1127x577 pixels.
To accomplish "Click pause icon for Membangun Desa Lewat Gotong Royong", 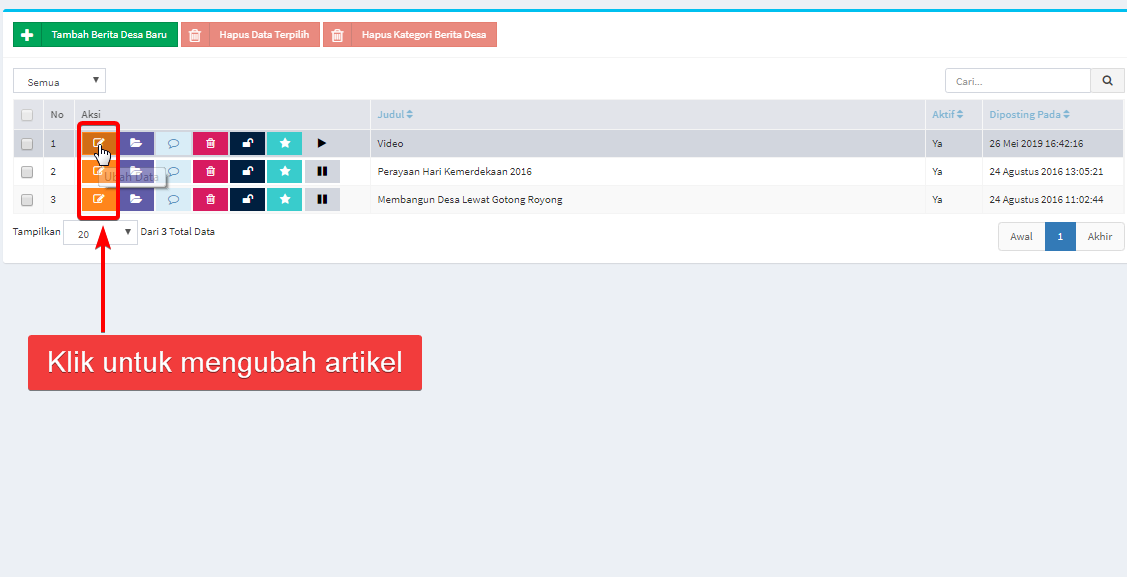I will coord(322,199).
